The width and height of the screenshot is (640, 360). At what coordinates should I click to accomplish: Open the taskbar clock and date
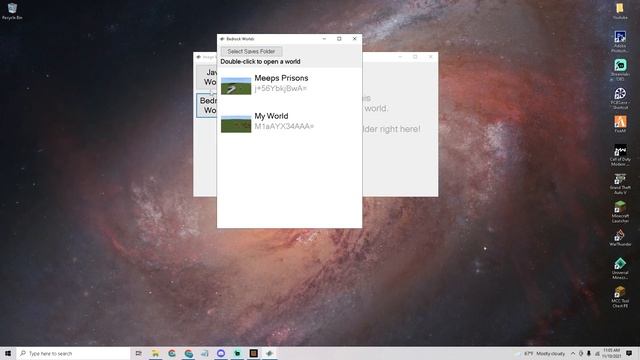[x=611, y=353]
